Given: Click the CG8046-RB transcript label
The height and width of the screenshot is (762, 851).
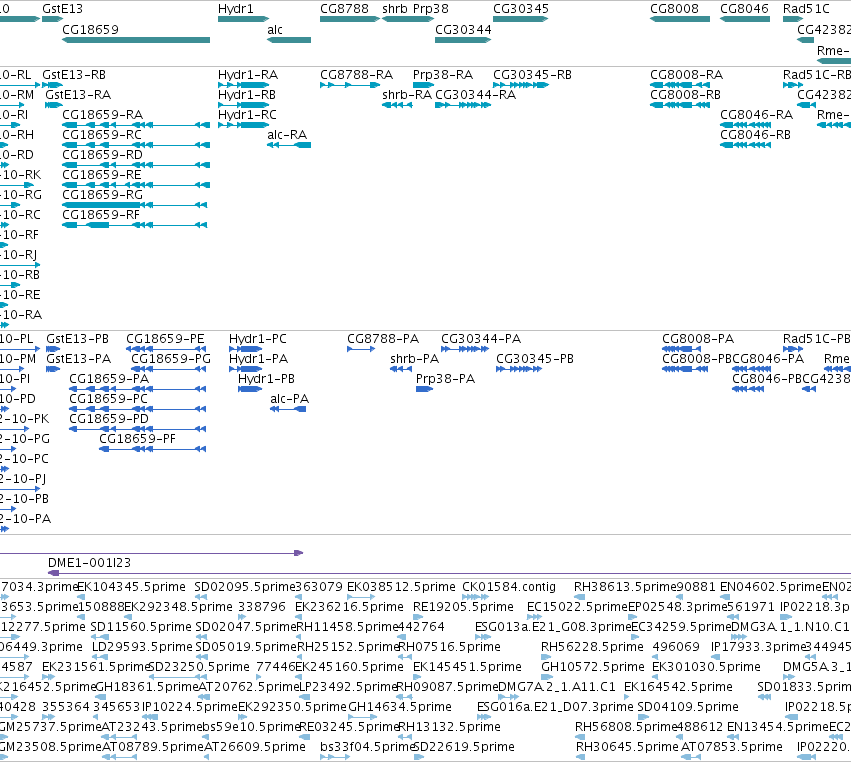Looking at the screenshot, I should (x=755, y=135).
